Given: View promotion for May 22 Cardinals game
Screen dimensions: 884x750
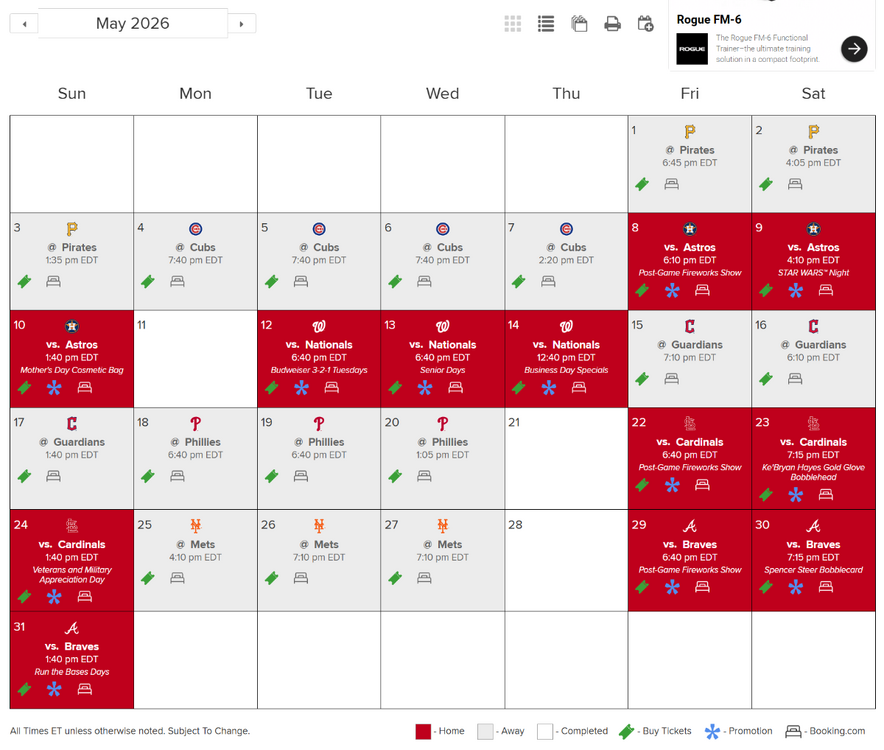Looking at the screenshot, I should pyautogui.click(x=672, y=486).
